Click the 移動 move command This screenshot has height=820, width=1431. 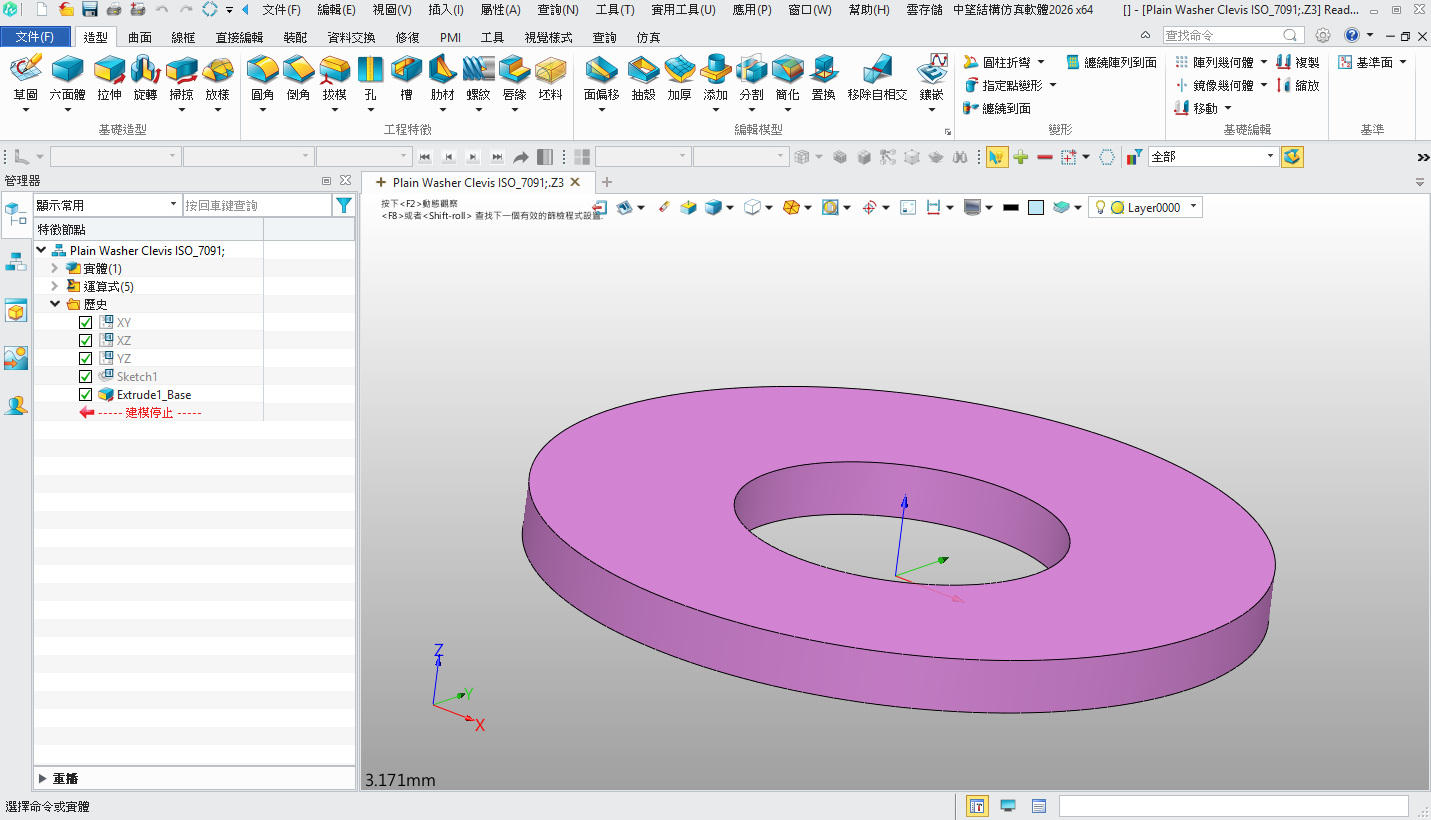[x=1196, y=108]
